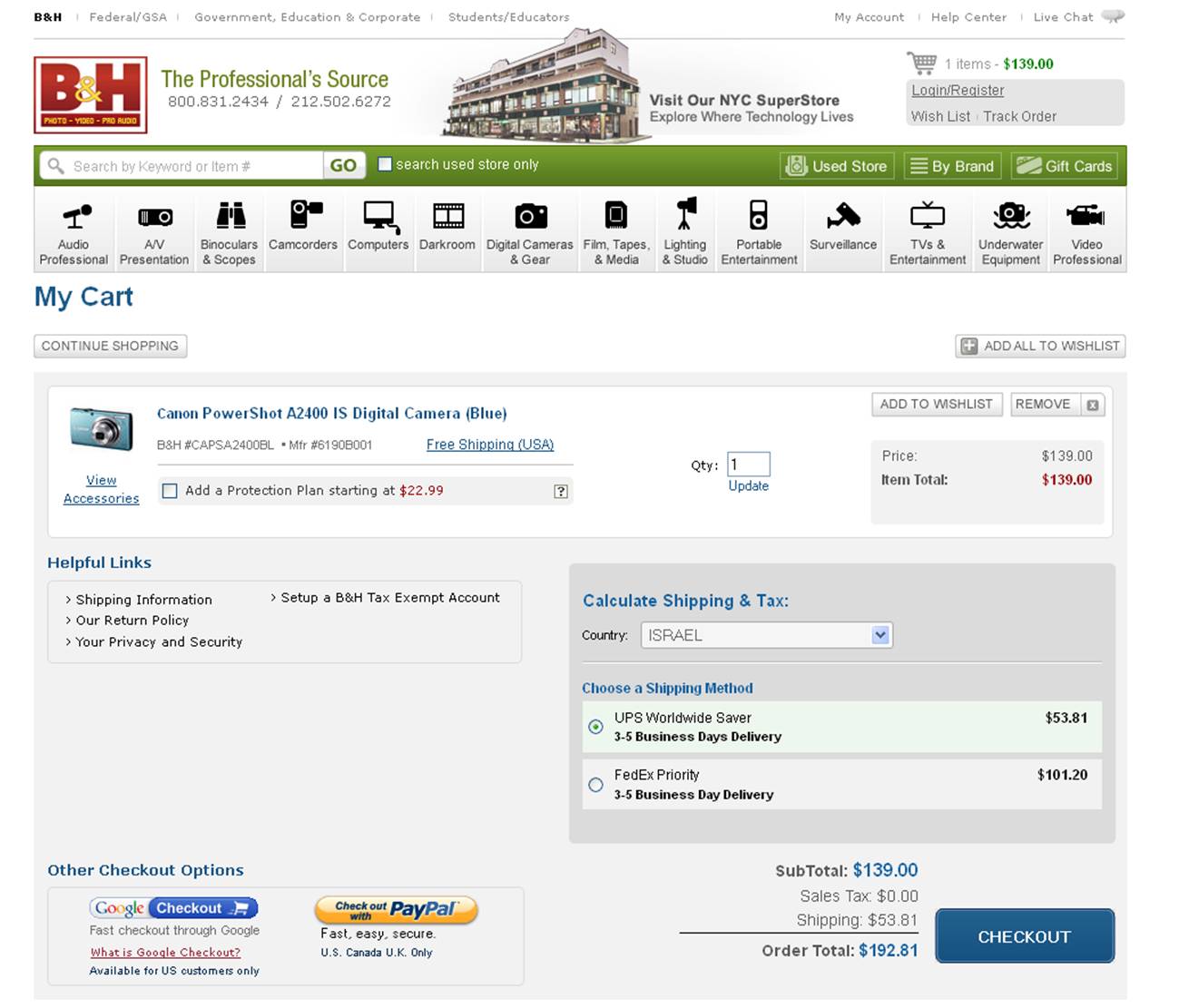Click the protection plan help question icon

[561, 491]
